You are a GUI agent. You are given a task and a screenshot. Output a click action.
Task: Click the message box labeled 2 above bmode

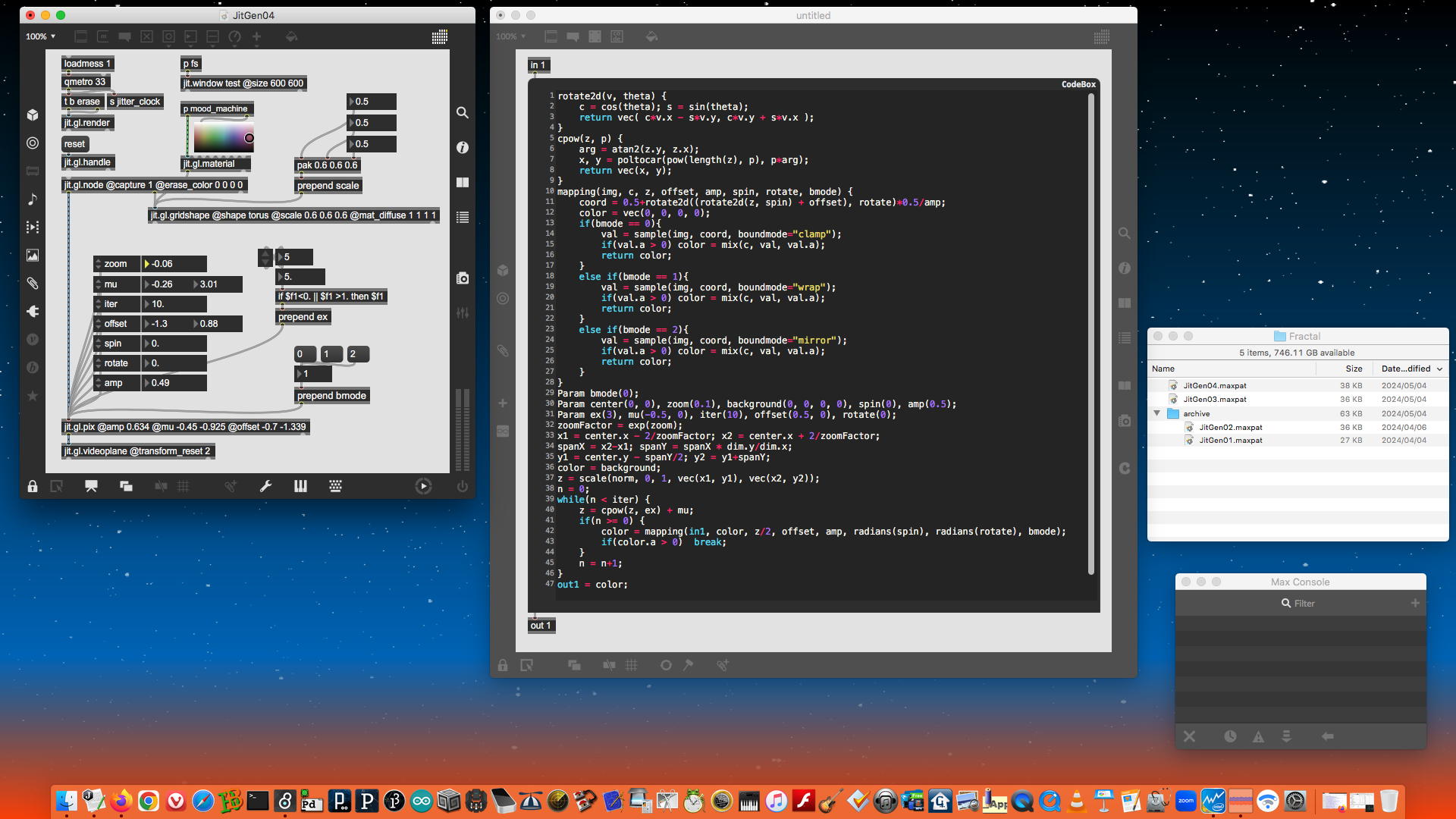[356, 354]
